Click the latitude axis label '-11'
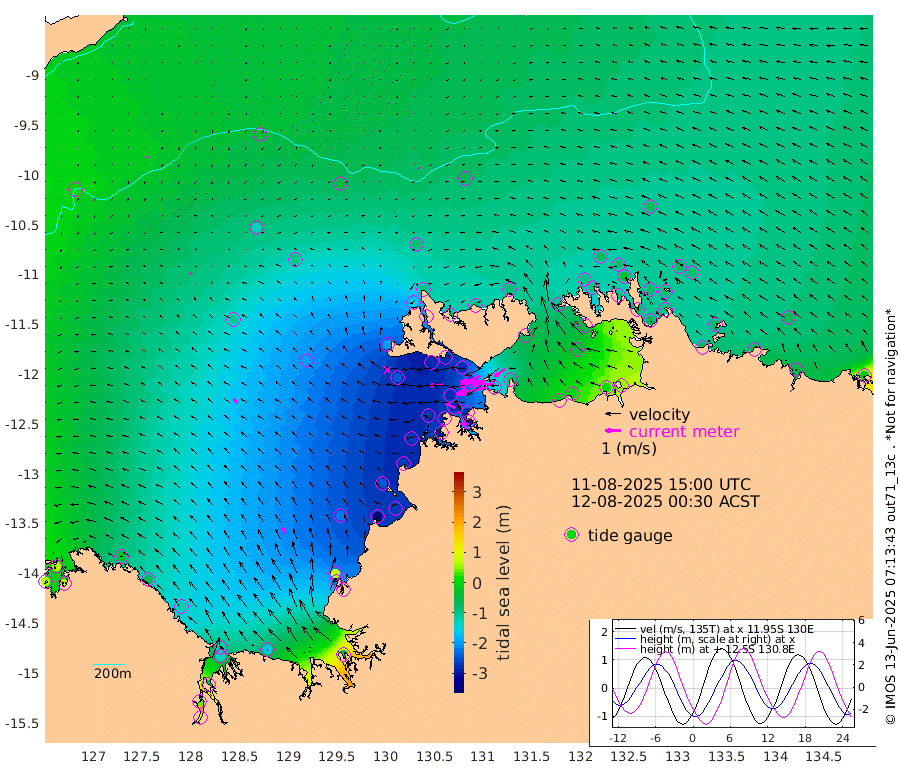The image size is (900, 774). tap(29, 274)
